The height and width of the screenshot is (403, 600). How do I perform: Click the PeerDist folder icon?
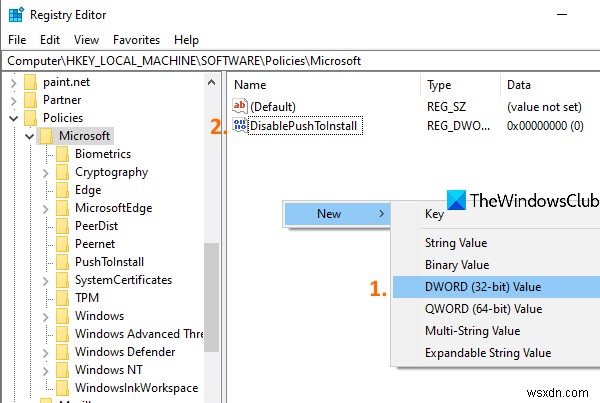click(x=62, y=226)
